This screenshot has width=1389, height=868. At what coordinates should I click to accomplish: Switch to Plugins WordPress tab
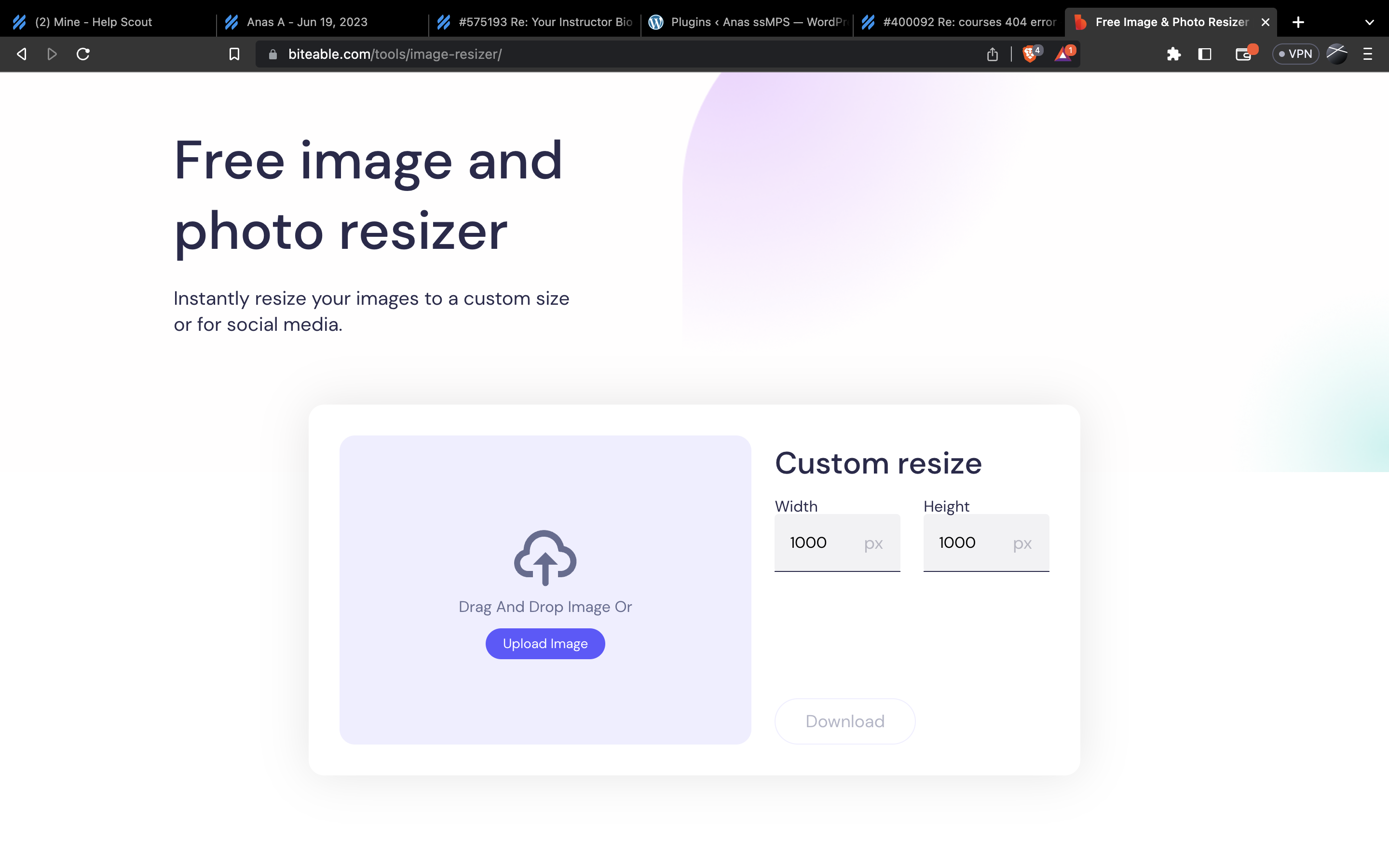pyautogui.click(x=746, y=22)
